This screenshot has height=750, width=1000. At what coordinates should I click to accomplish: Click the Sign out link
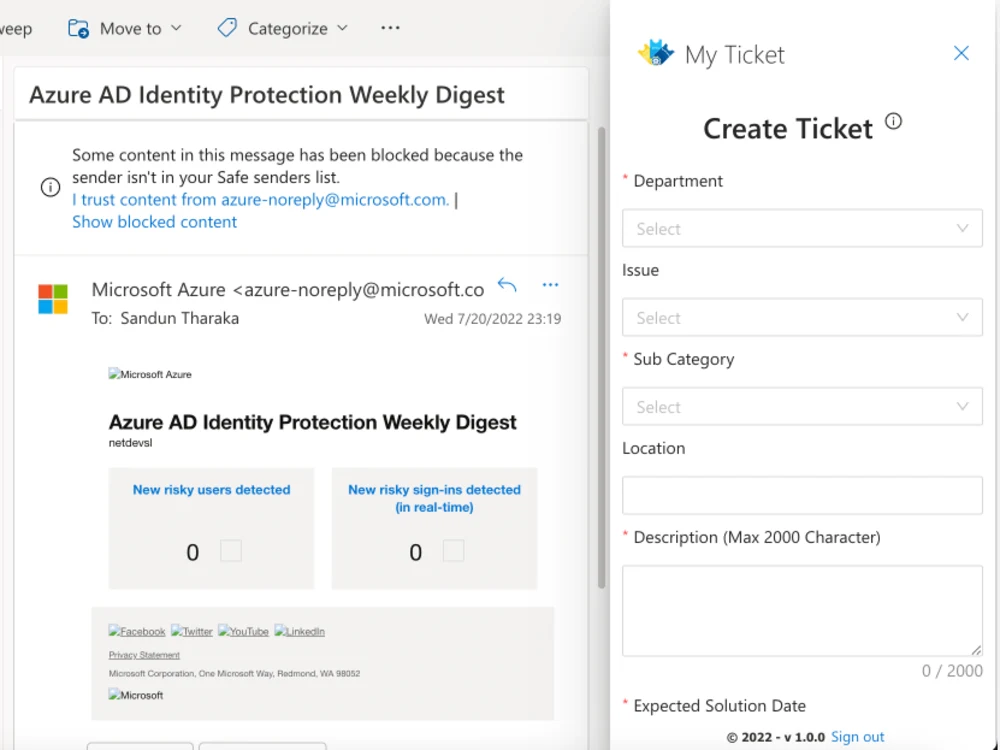click(x=858, y=737)
